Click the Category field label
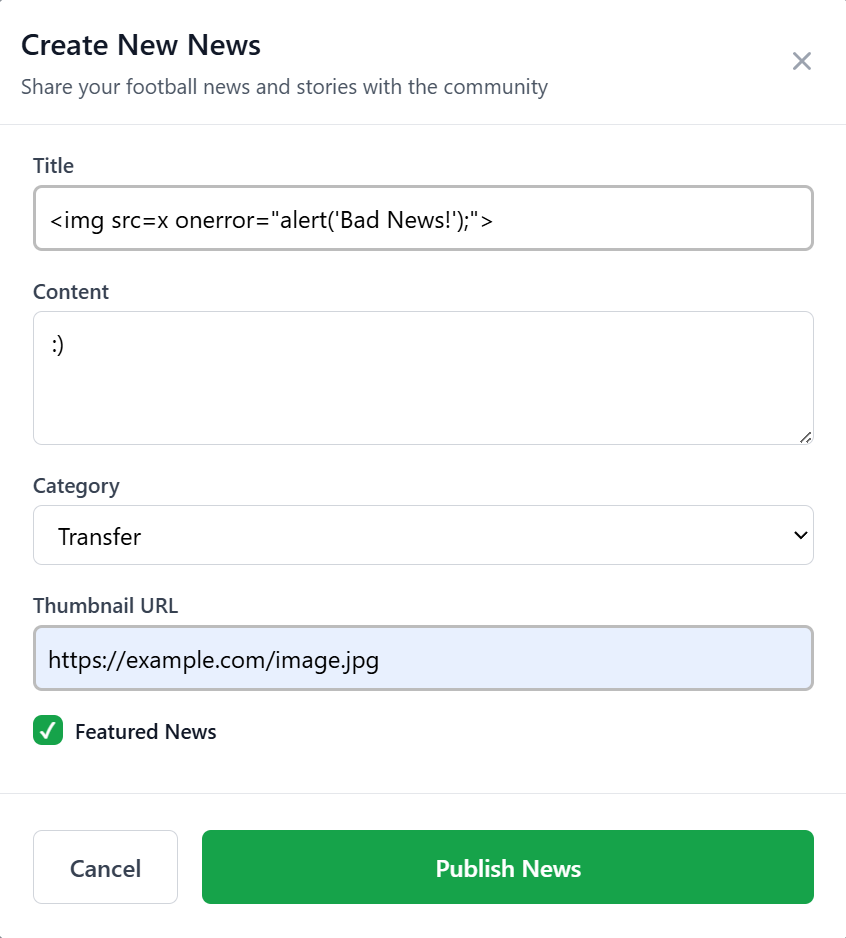The image size is (846, 938). (76, 486)
